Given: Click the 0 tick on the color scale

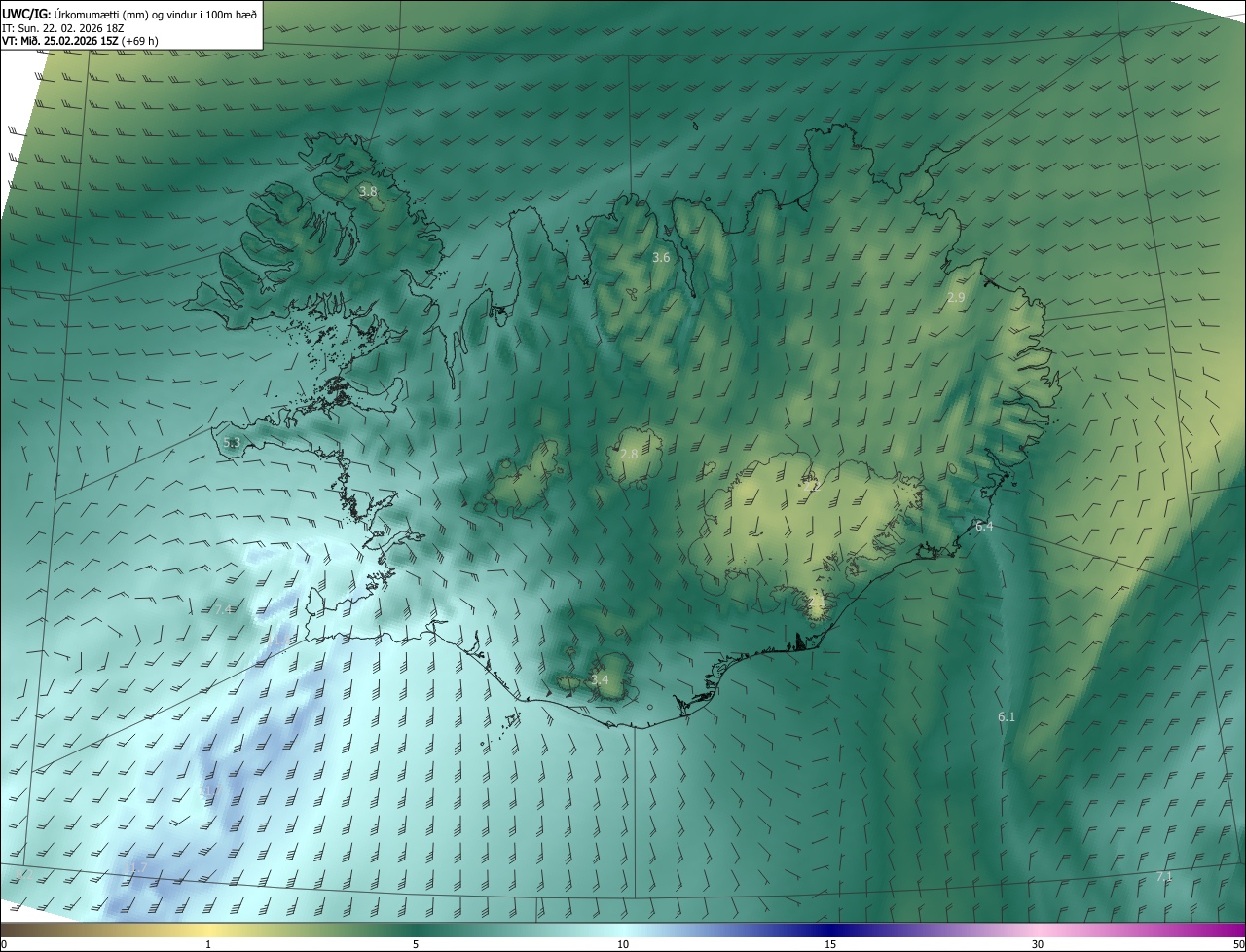Looking at the screenshot, I should [4, 944].
